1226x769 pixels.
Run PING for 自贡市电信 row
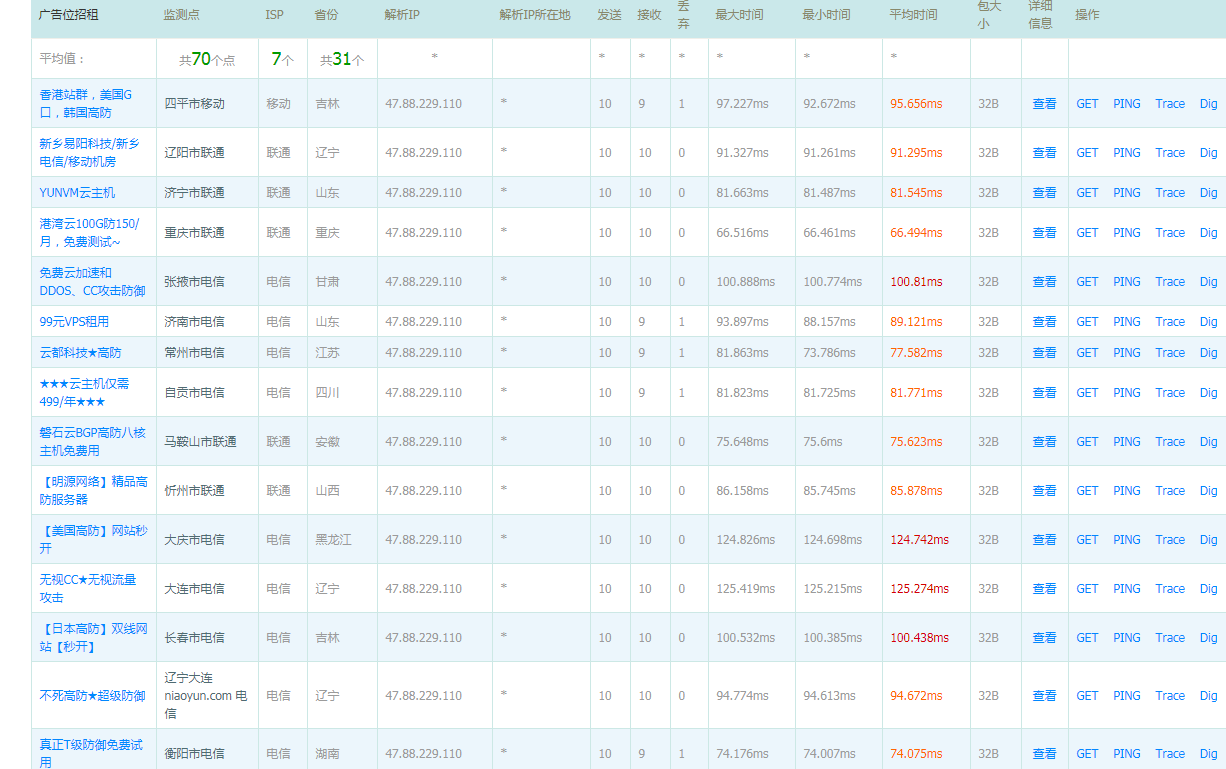(1127, 393)
